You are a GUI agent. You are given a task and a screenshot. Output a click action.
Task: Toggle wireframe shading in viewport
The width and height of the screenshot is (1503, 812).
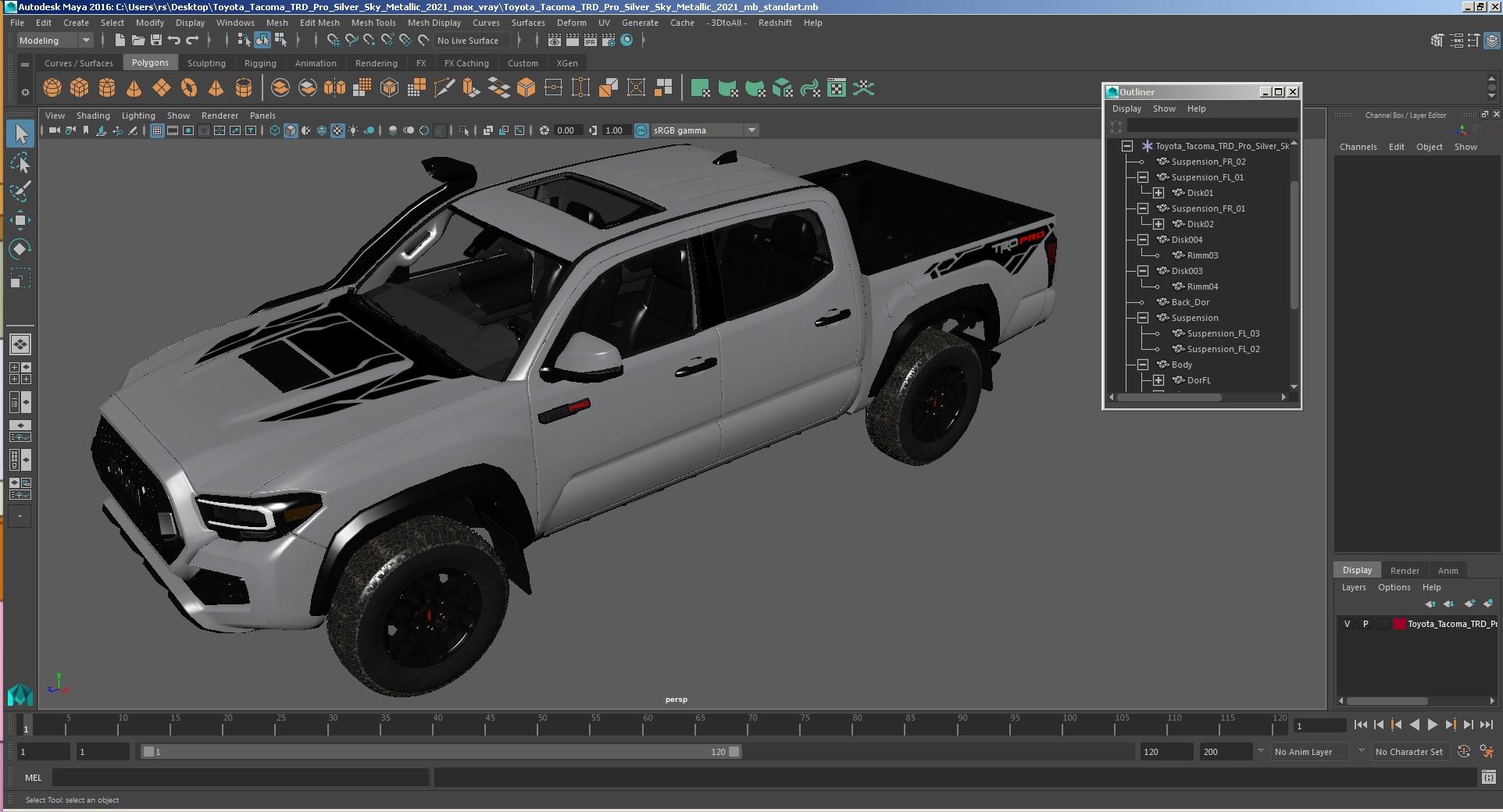click(x=275, y=130)
